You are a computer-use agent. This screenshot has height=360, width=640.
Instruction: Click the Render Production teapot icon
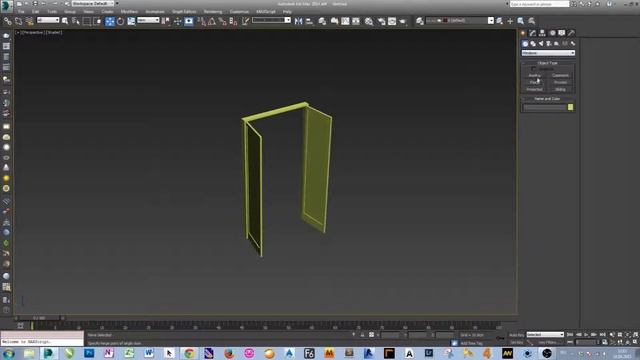402,21
